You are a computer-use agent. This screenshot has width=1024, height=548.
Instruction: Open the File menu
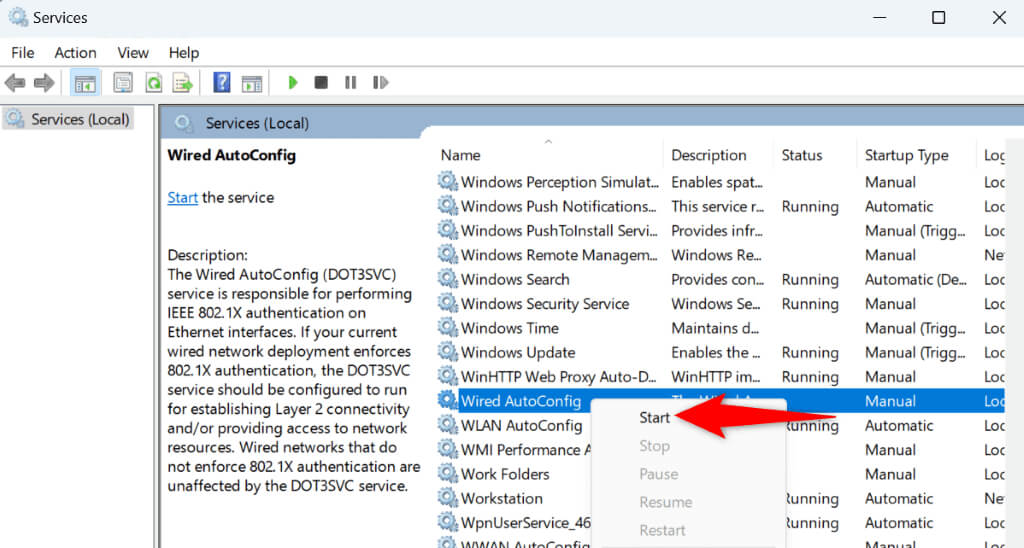pyautogui.click(x=23, y=53)
